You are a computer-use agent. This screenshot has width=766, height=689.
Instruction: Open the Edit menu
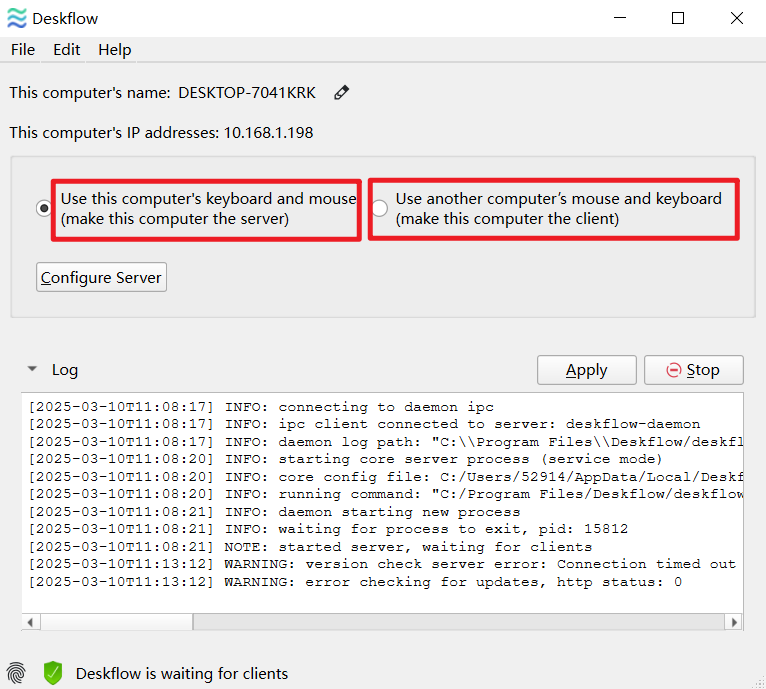coord(66,50)
